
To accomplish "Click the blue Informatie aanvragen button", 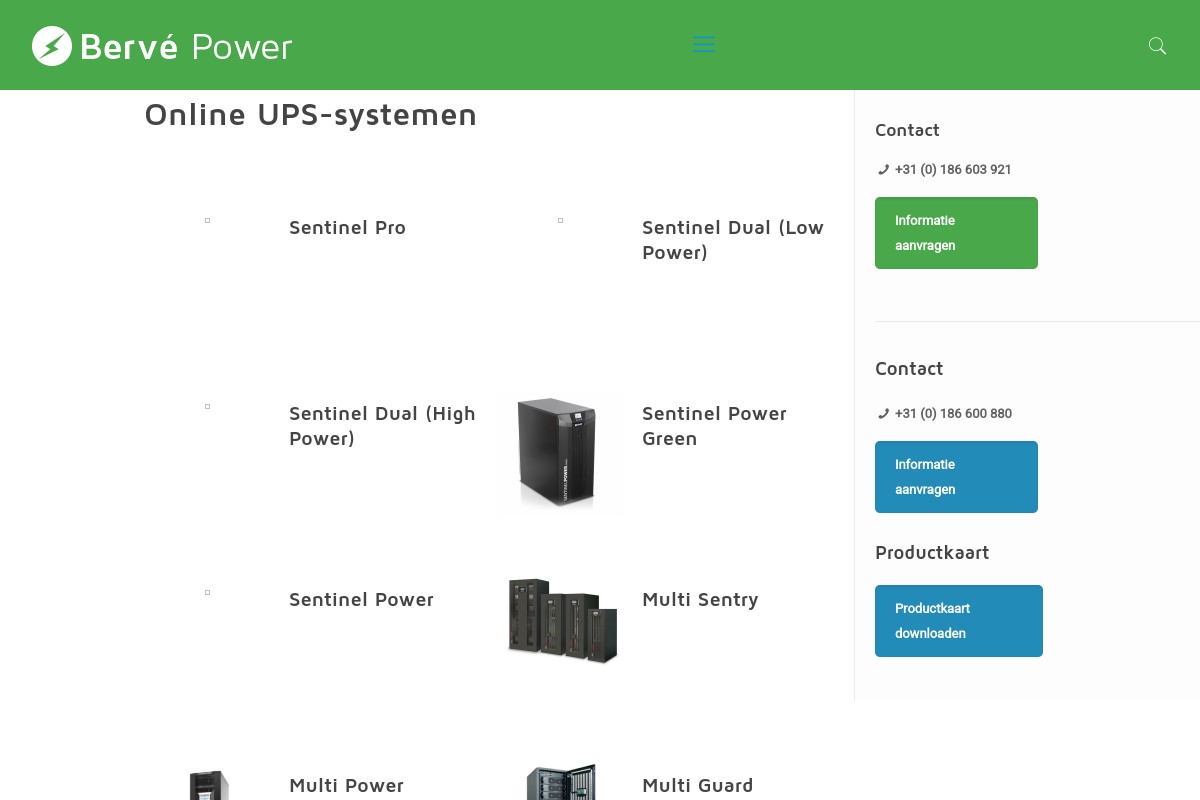I will (x=956, y=477).
